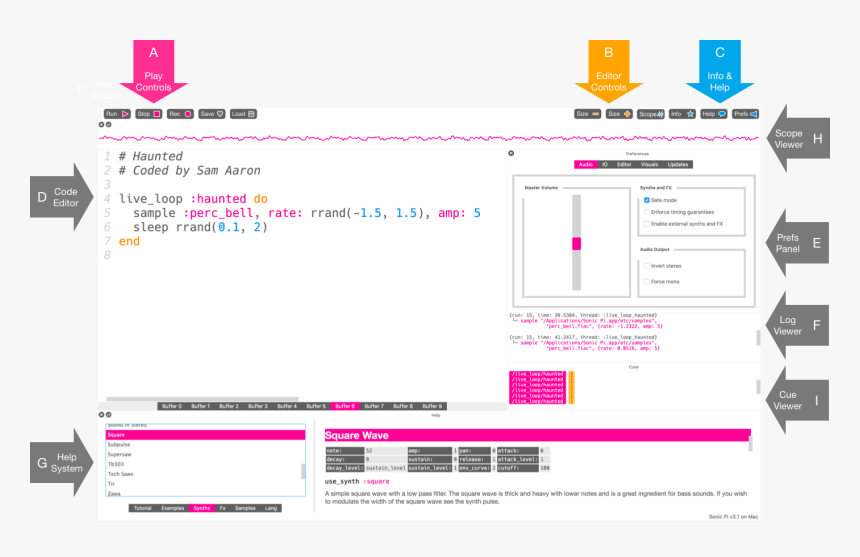Close the scope viewer panel
This screenshot has width=860, height=557.
[101, 124]
